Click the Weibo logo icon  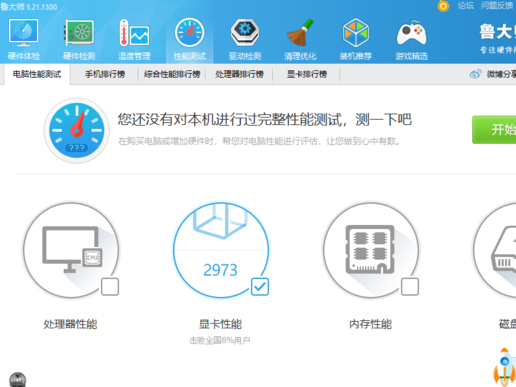point(476,74)
